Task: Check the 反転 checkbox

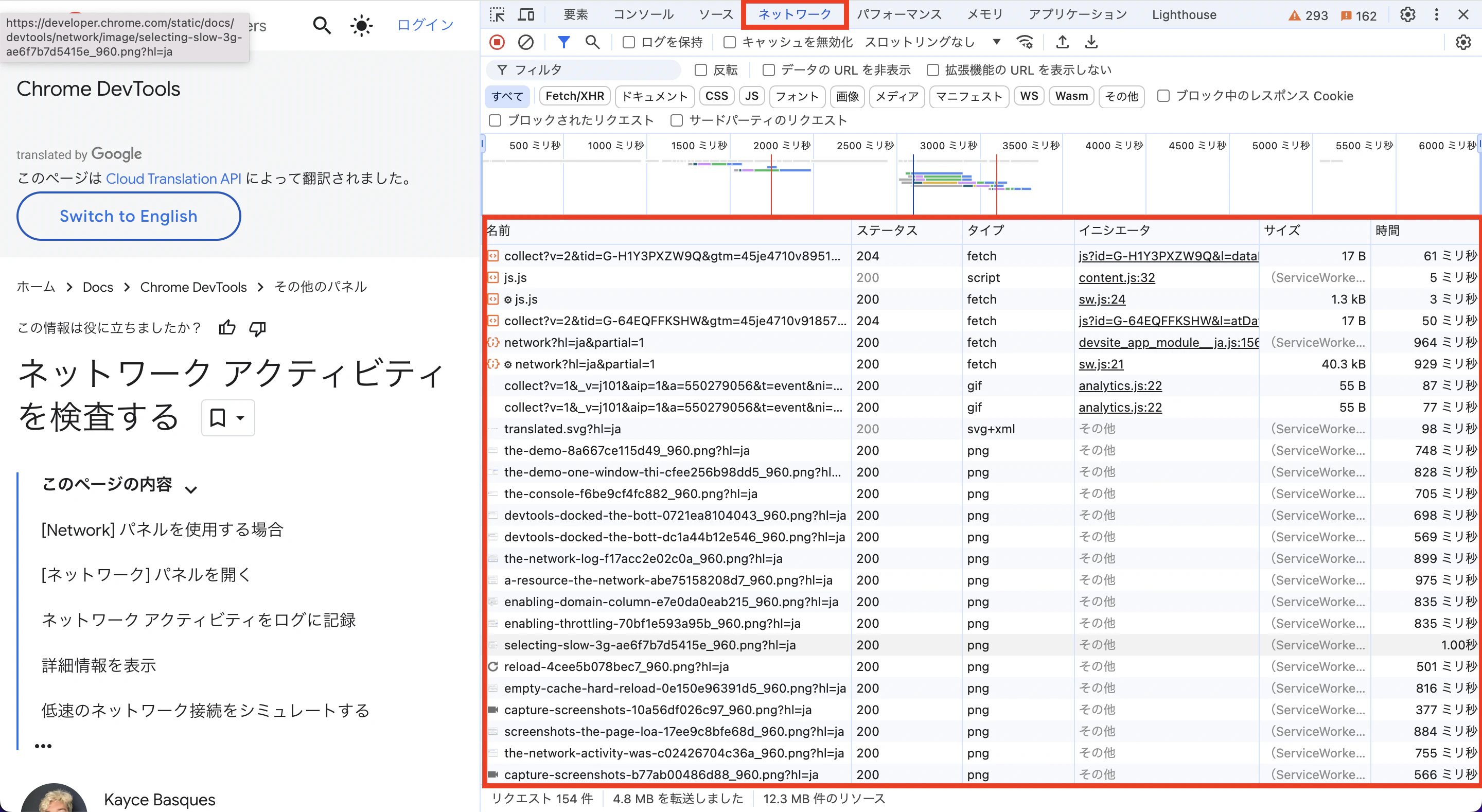Action: [701, 70]
